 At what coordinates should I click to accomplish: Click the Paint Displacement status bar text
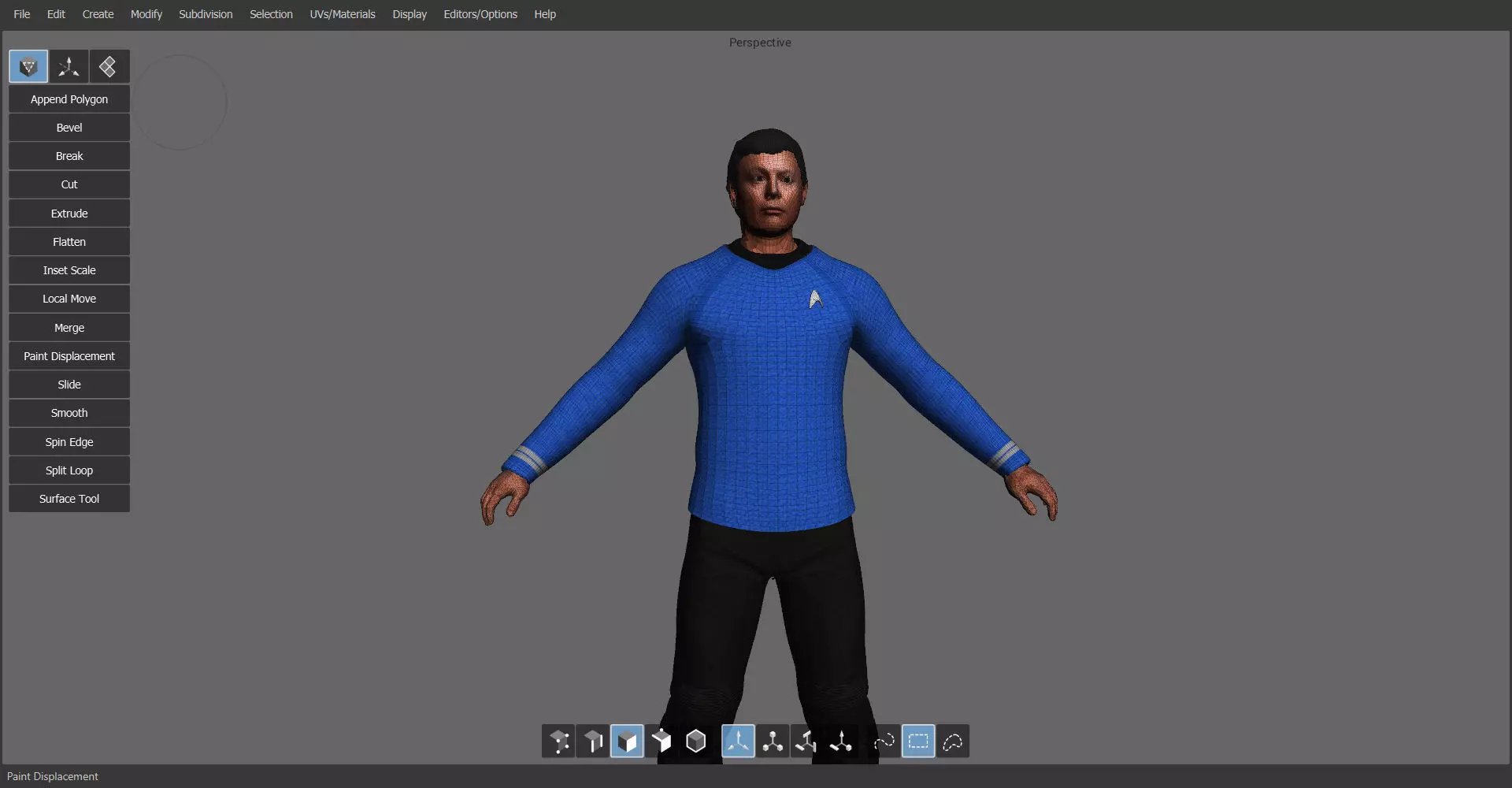coord(53,777)
